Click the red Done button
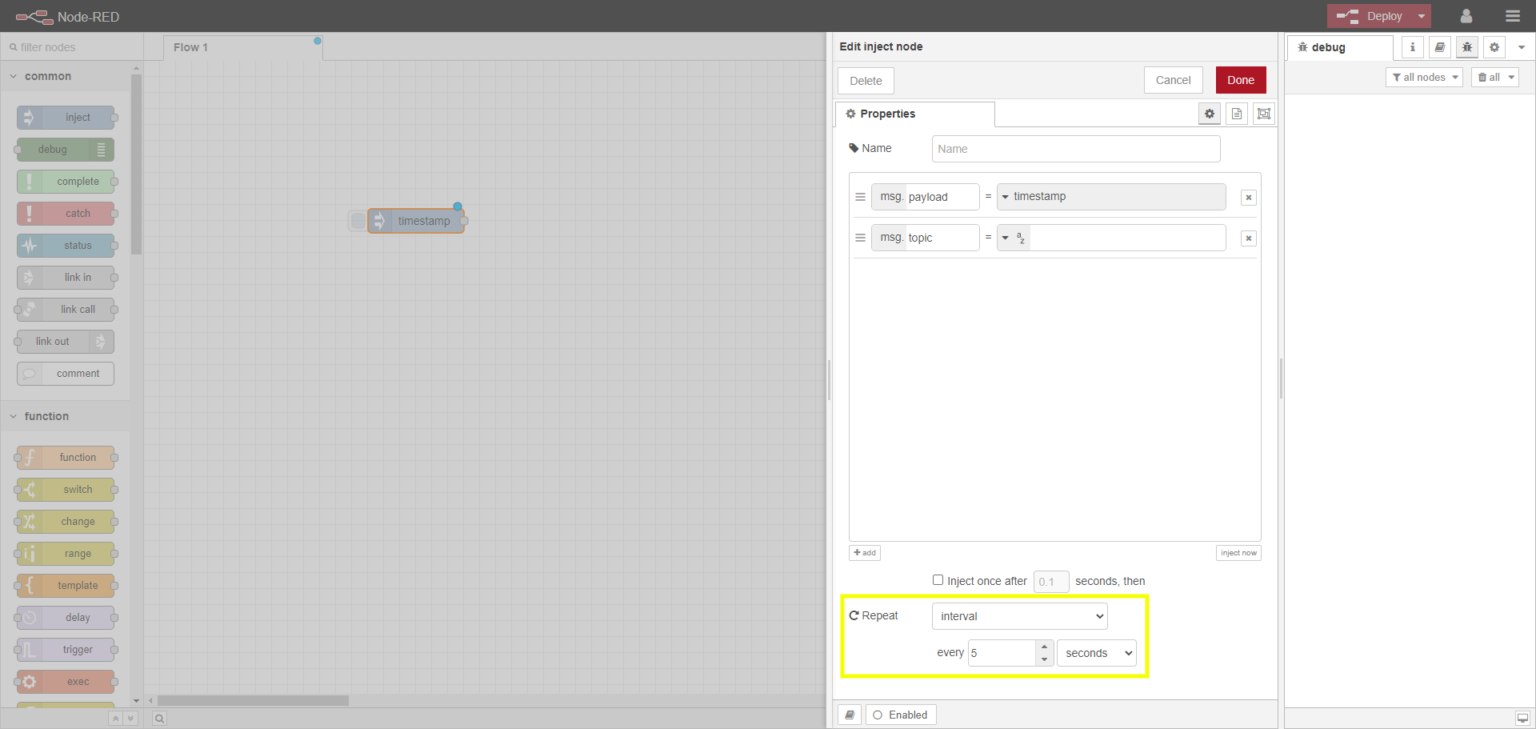Viewport: 1536px width, 729px height. point(1240,80)
